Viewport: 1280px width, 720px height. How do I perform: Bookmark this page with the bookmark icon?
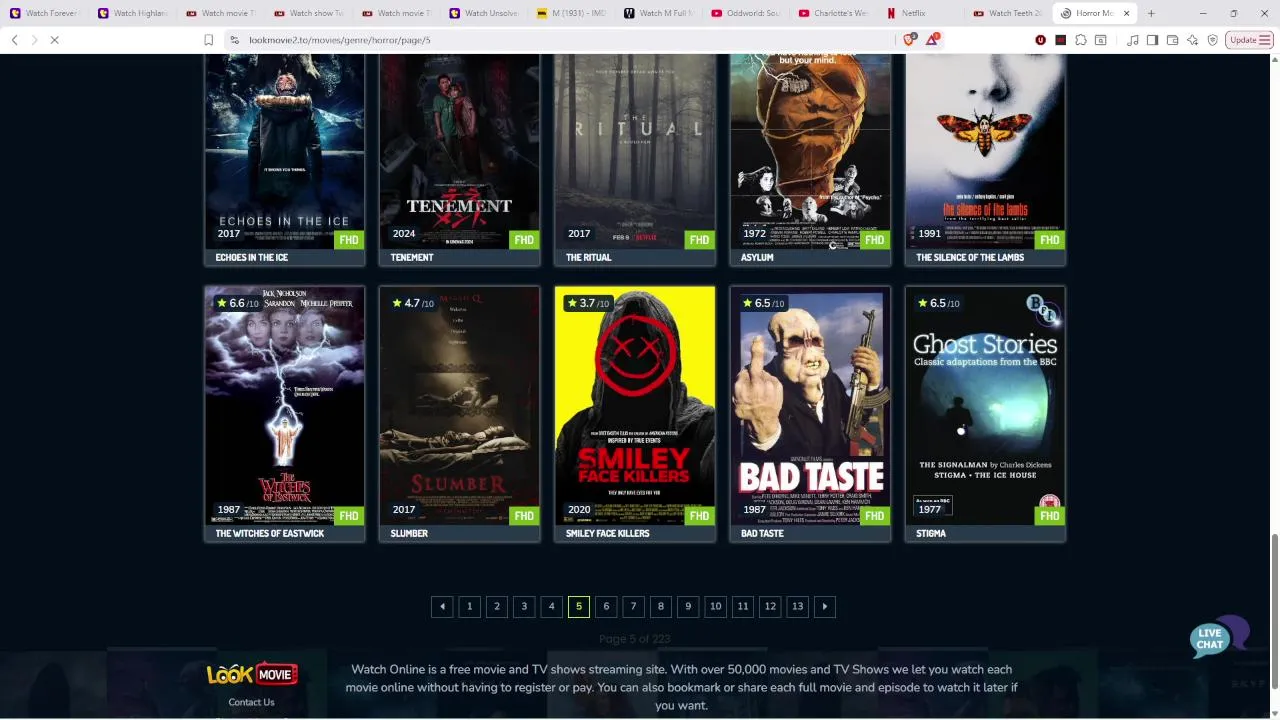pos(208,40)
